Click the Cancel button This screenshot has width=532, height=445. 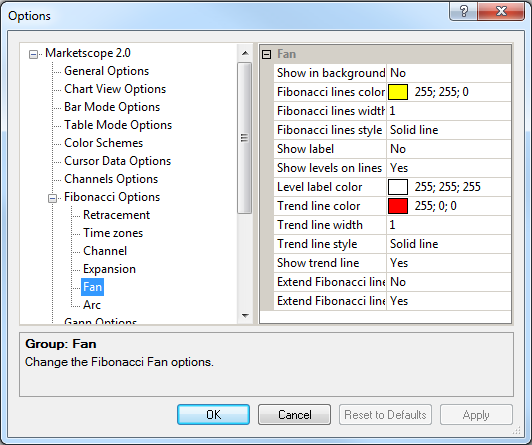[294, 414]
